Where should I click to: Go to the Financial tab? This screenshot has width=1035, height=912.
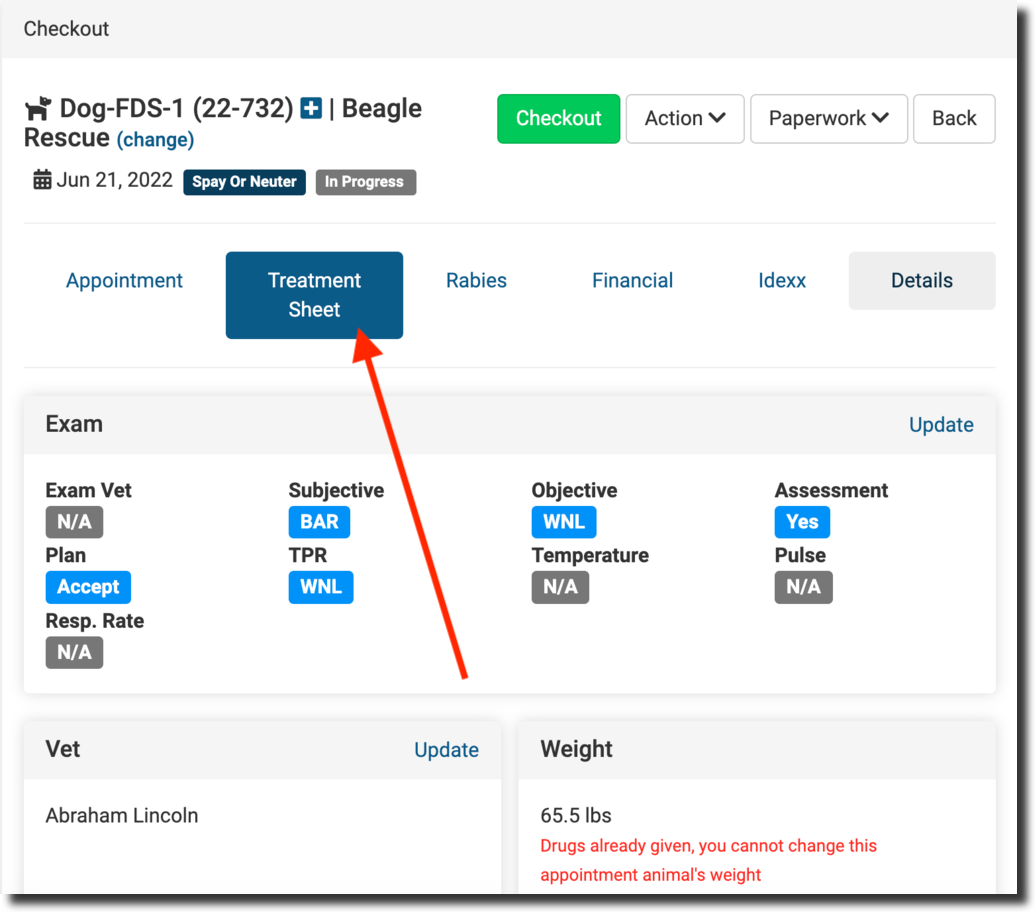click(x=632, y=281)
